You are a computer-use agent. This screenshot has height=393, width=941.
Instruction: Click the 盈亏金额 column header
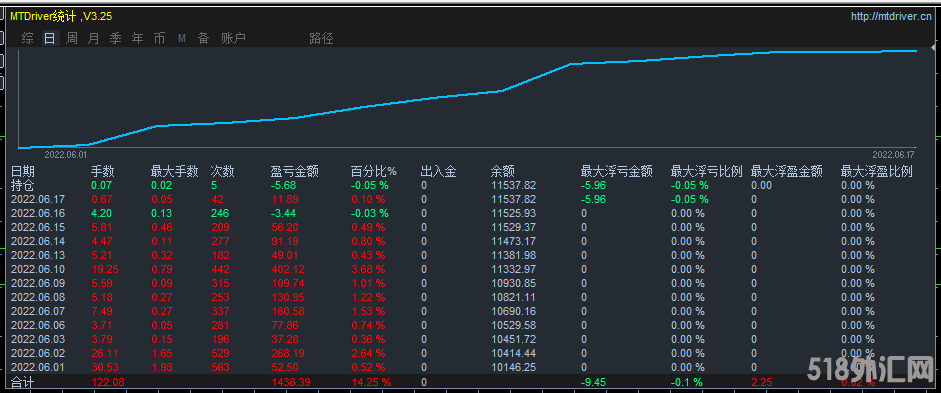295,172
